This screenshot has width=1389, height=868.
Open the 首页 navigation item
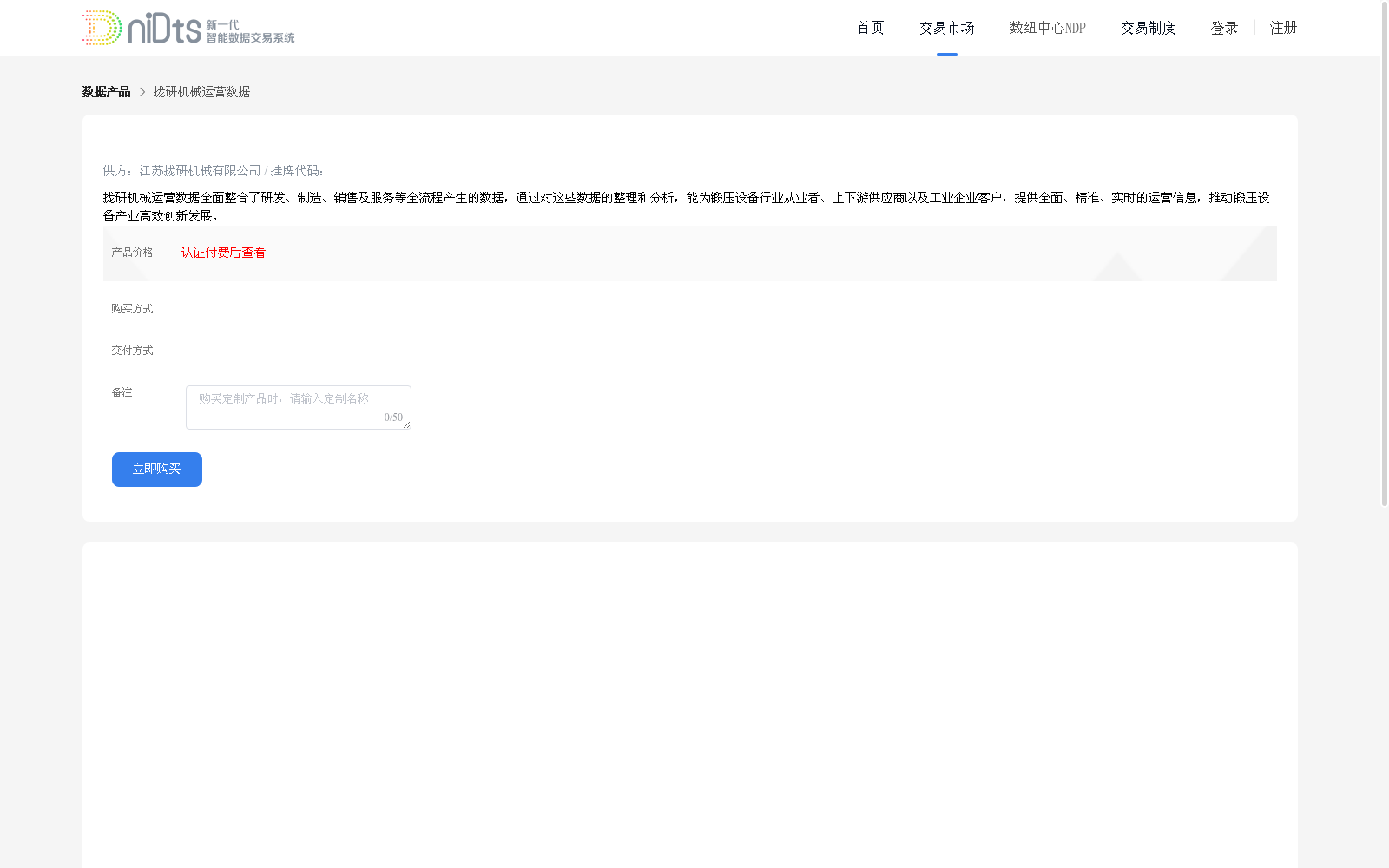870,28
